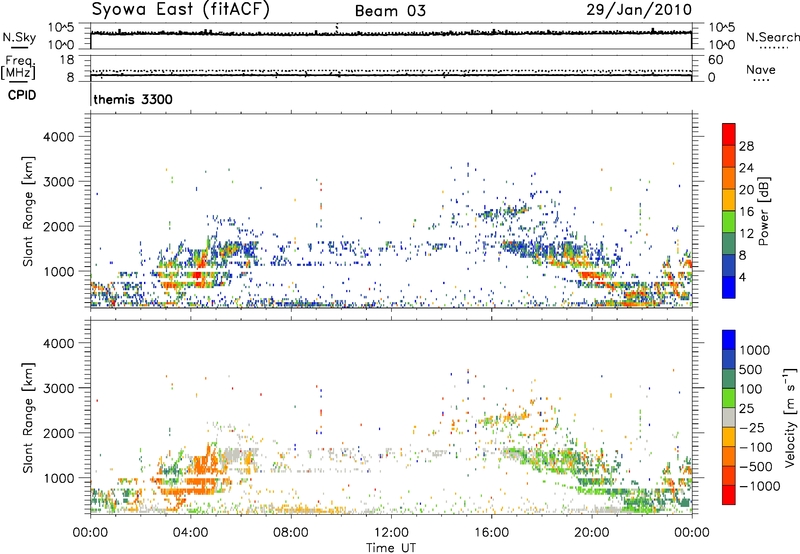
Task: Pick the light green segment of Velocity colorbar
Action: coord(729,398)
